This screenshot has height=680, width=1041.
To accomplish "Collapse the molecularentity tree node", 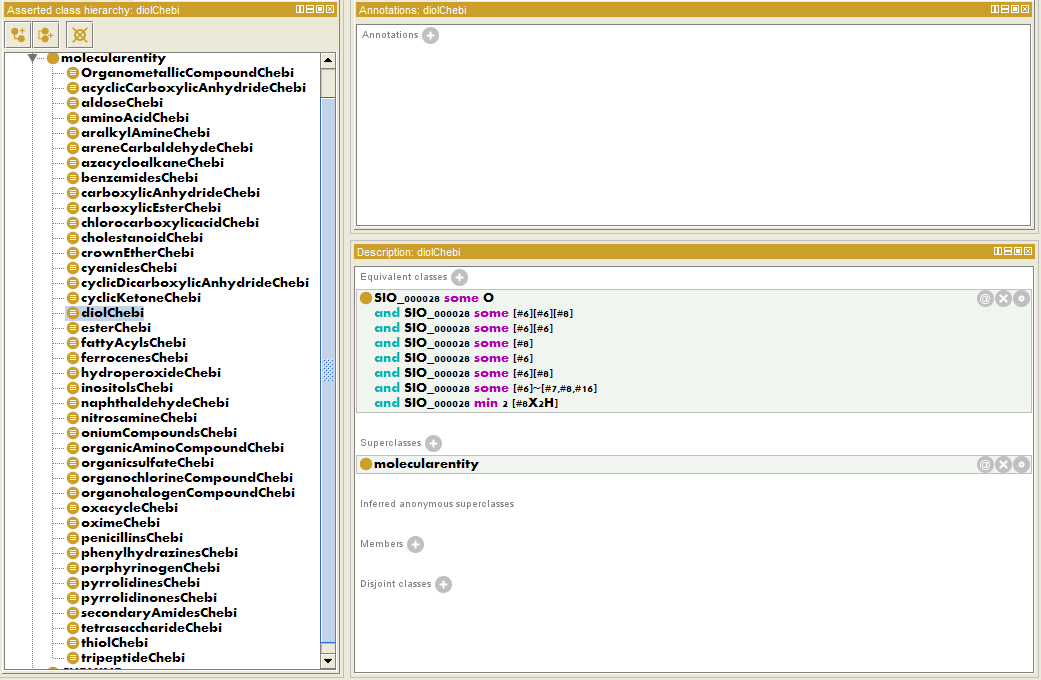I will point(32,58).
